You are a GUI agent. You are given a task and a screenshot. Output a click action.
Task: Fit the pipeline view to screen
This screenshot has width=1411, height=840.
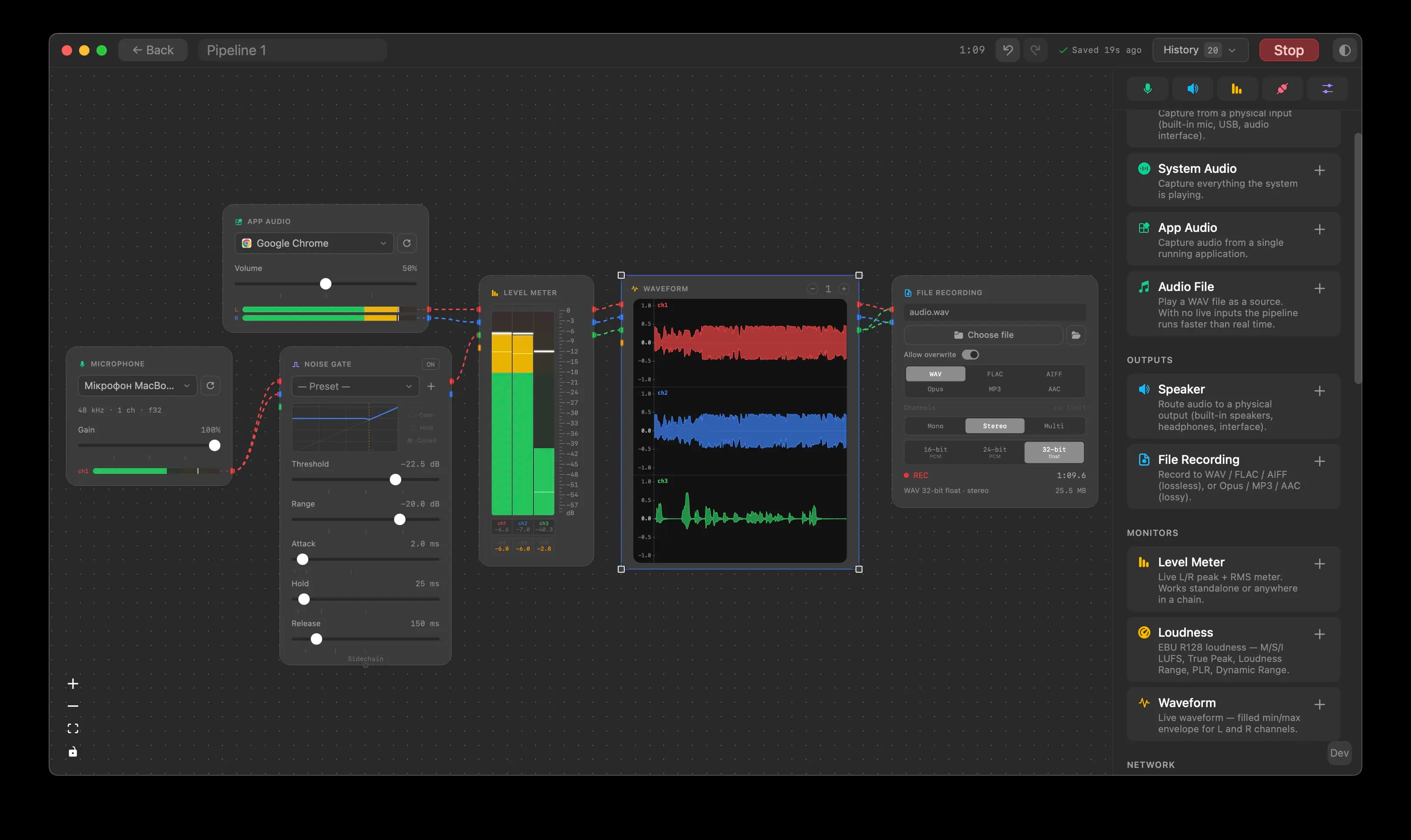click(73, 728)
